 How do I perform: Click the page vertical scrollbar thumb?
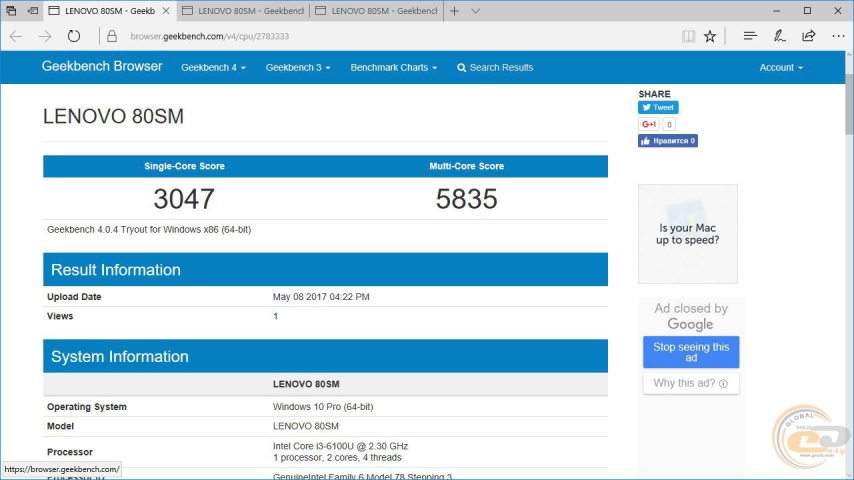849,104
